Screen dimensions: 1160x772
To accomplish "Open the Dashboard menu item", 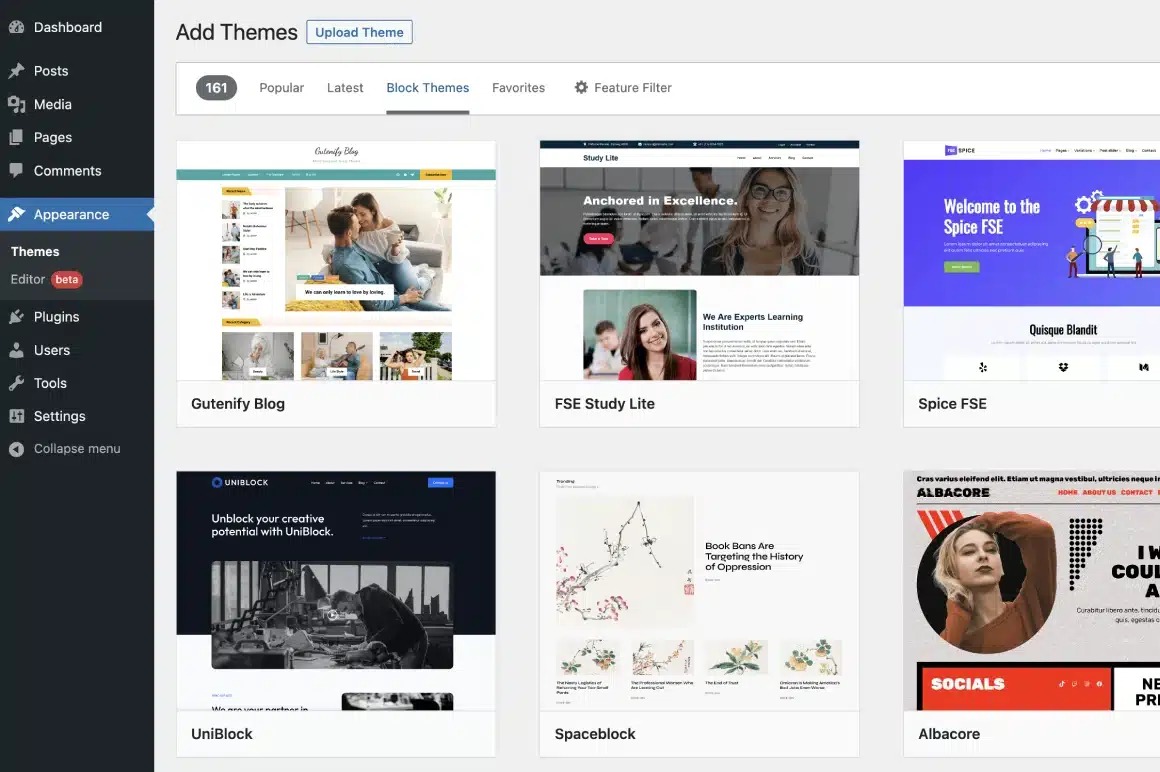I will [77, 27].
